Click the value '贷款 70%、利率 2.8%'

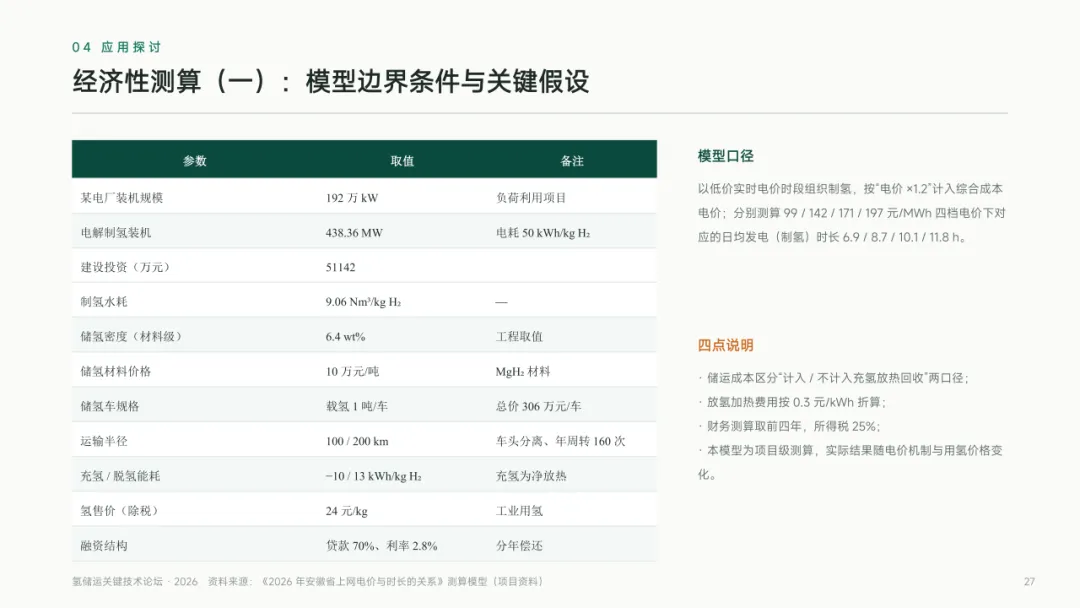[382, 546]
